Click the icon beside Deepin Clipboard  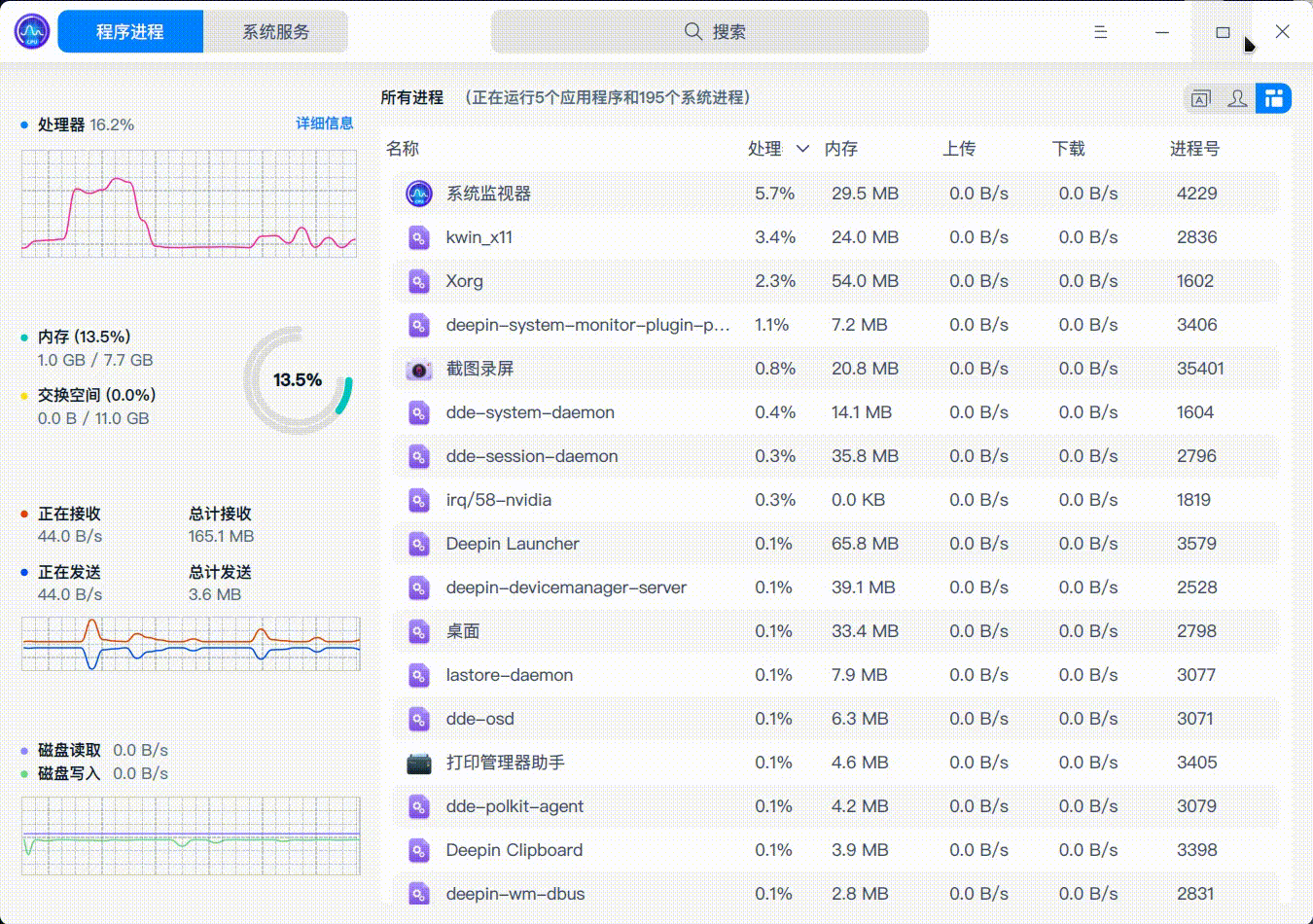click(x=418, y=850)
